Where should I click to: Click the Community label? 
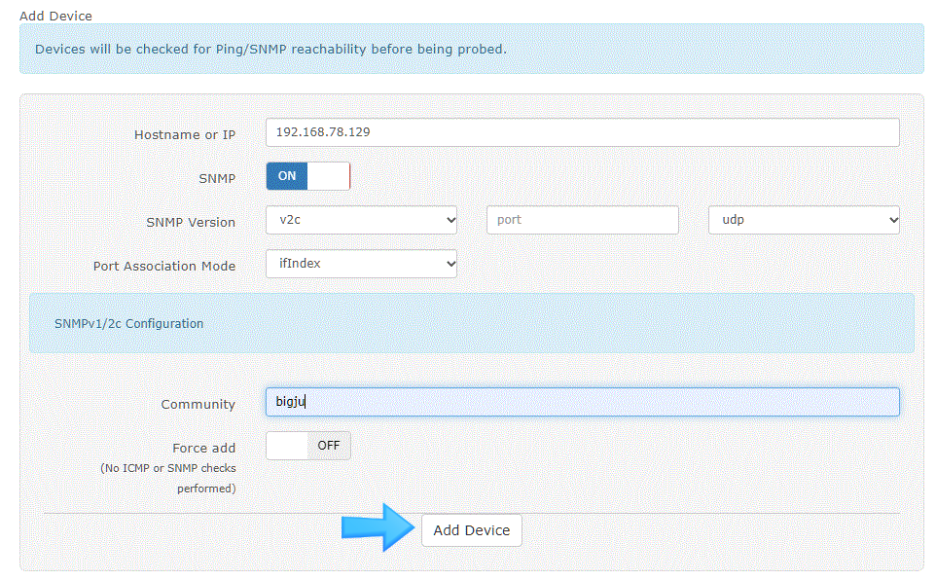(198, 405)
